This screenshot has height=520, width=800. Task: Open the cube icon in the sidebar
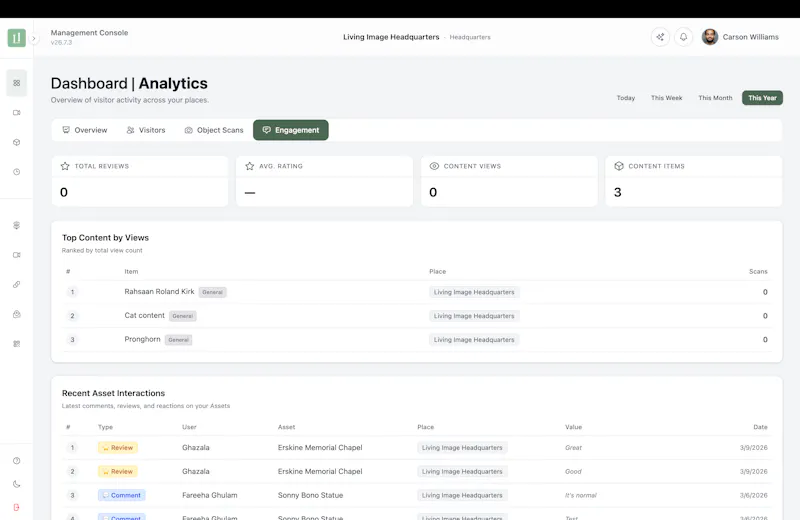16,142
